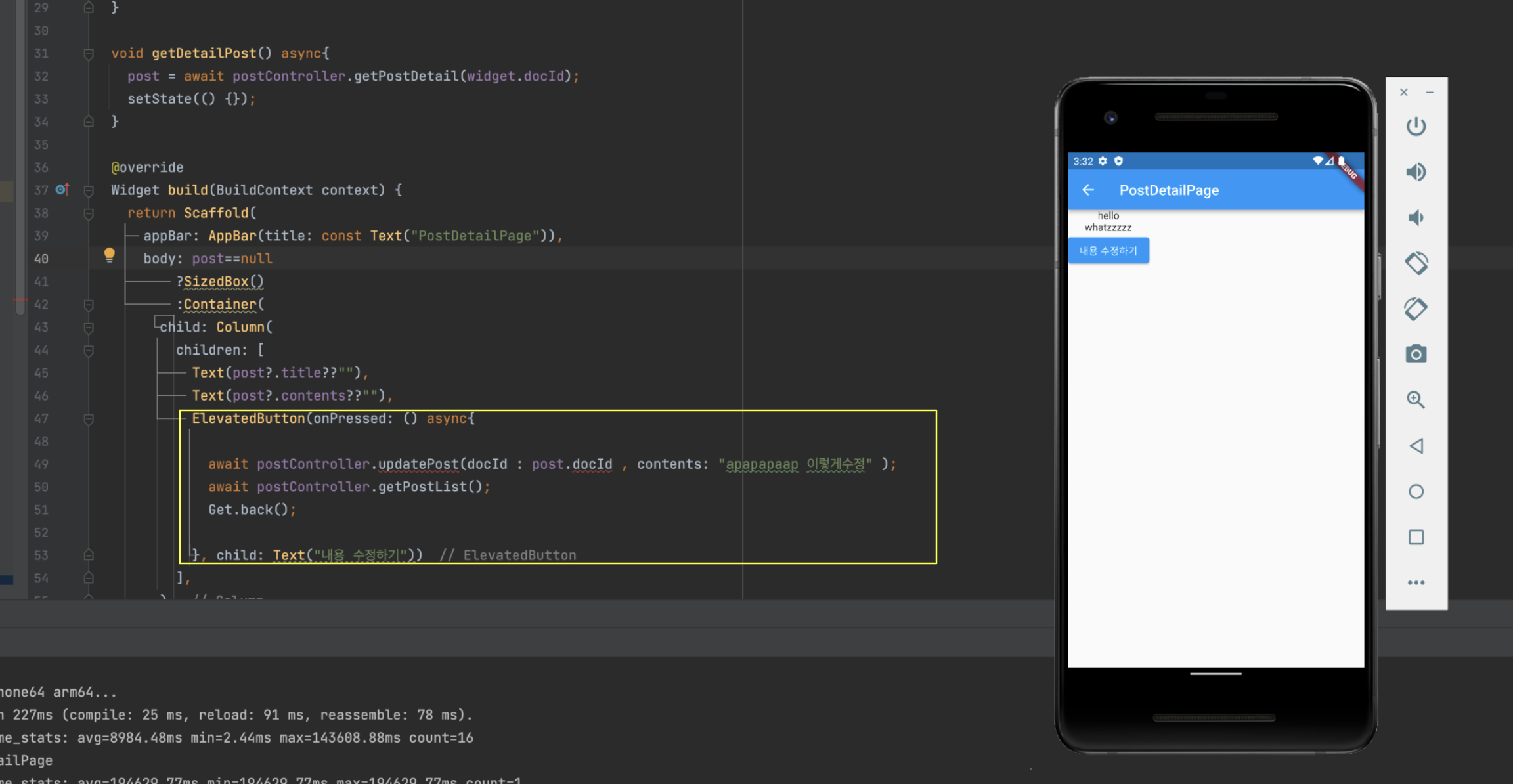This screenshot has height=784, width=1513.
Task: Tap the blue 내용 수정하기 button
Action: click(x=1108, y=251)
